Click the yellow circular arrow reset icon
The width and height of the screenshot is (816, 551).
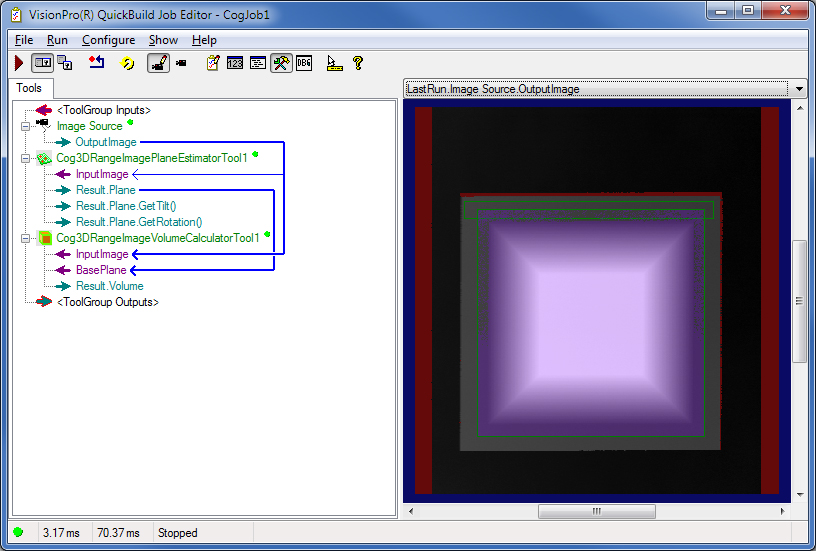pyautogui.click(x=127, y=63)
